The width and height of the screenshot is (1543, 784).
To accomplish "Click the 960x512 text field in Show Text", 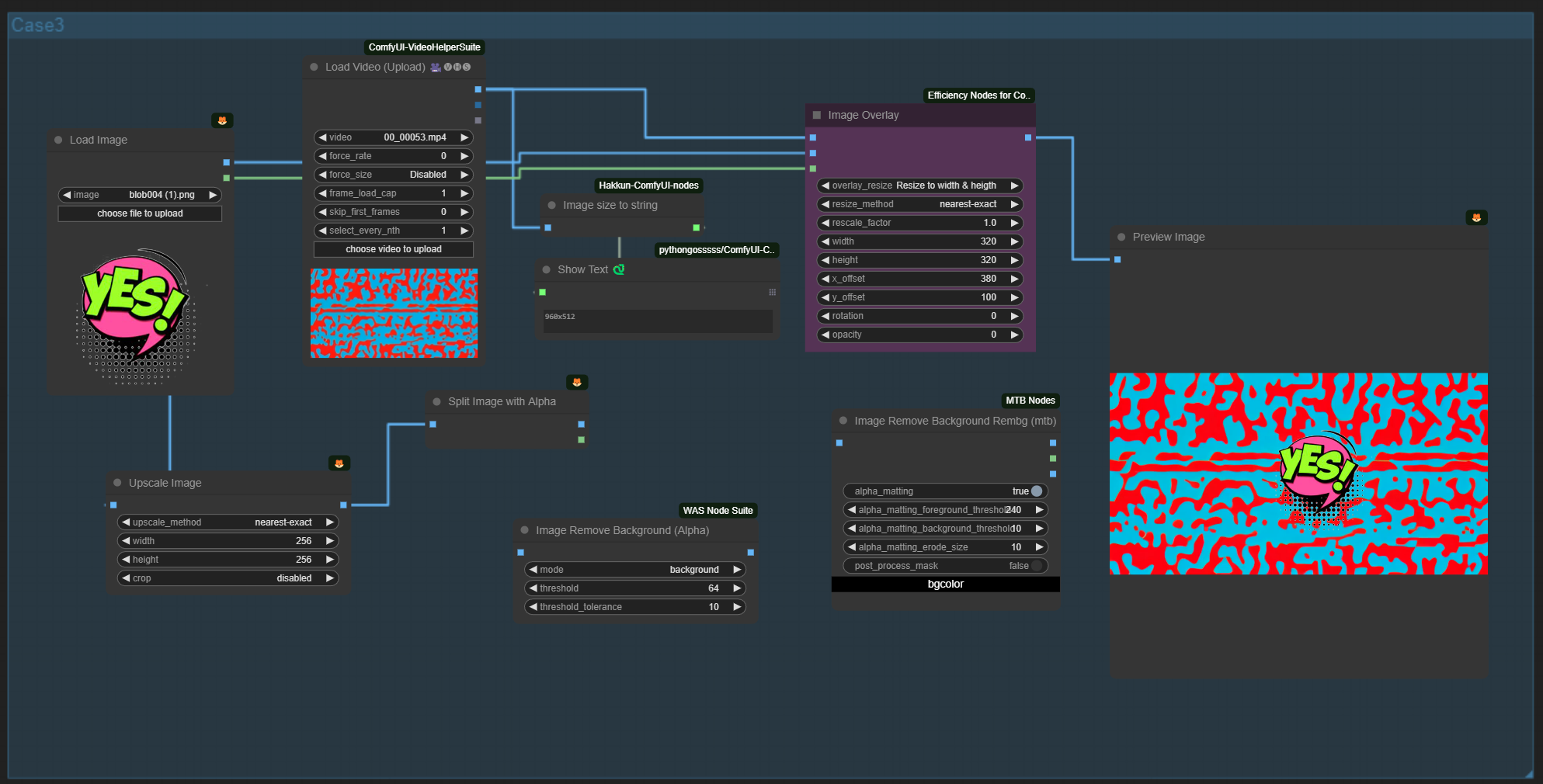I will tap(657, 321).
